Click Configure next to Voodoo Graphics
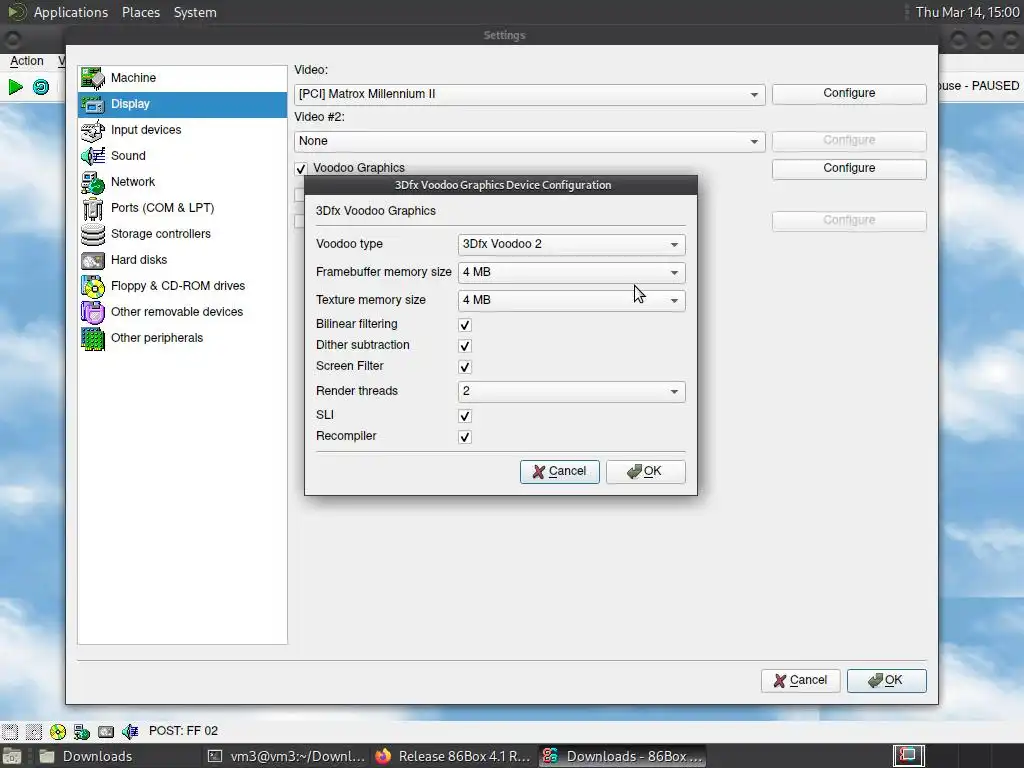 849,168
